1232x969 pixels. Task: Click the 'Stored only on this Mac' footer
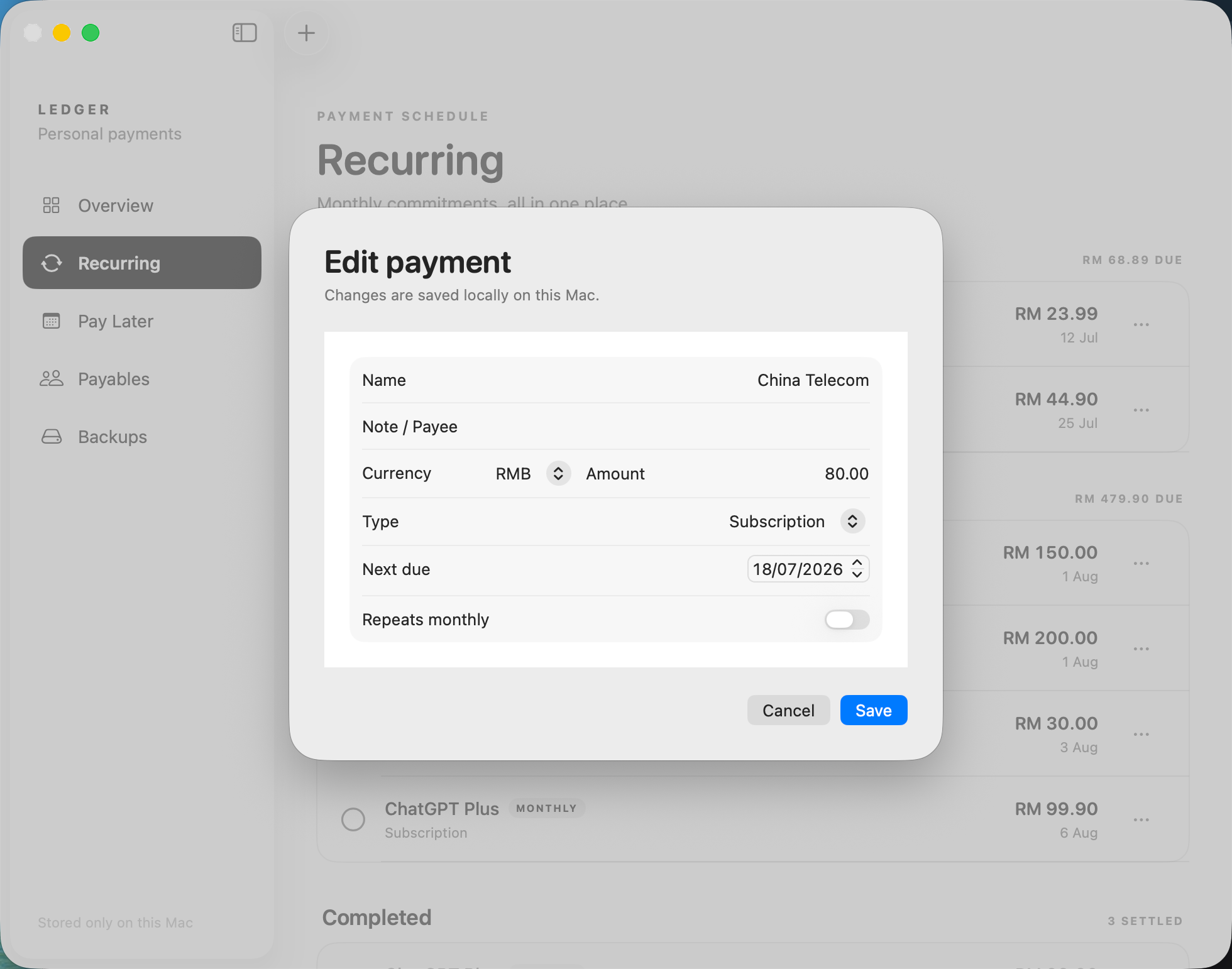115,922
